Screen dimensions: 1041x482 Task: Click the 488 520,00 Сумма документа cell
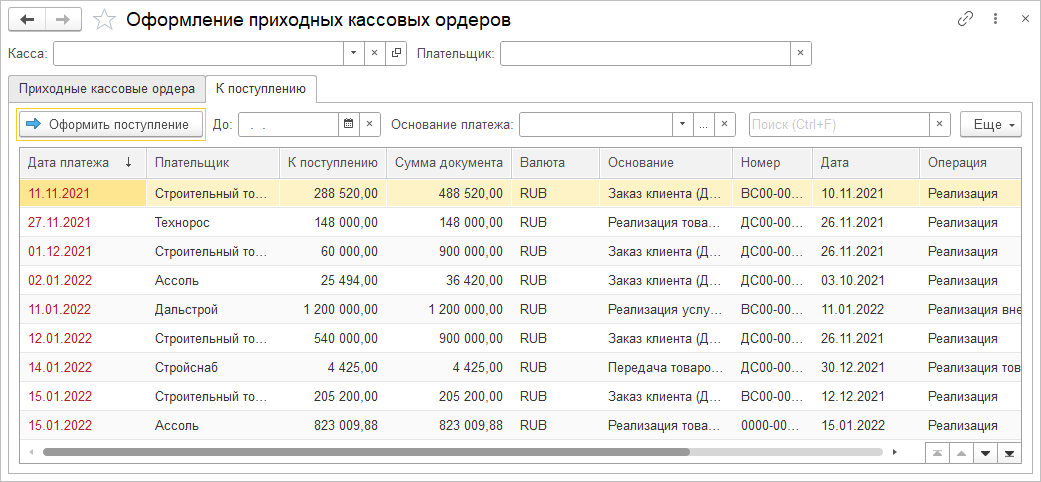pyautogui.click(x=449, y=193)
